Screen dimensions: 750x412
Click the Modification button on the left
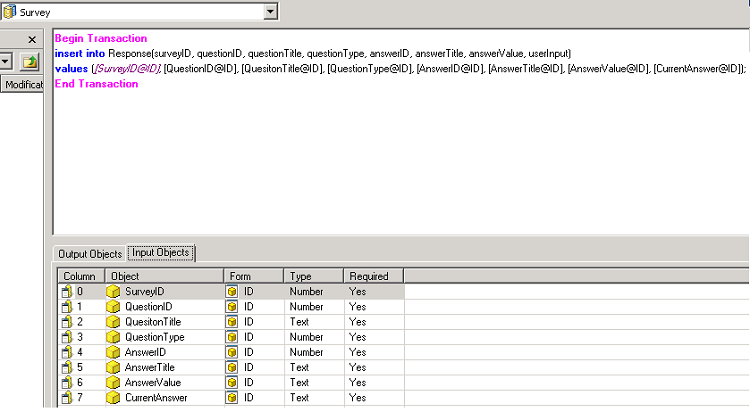click(21, 85)
